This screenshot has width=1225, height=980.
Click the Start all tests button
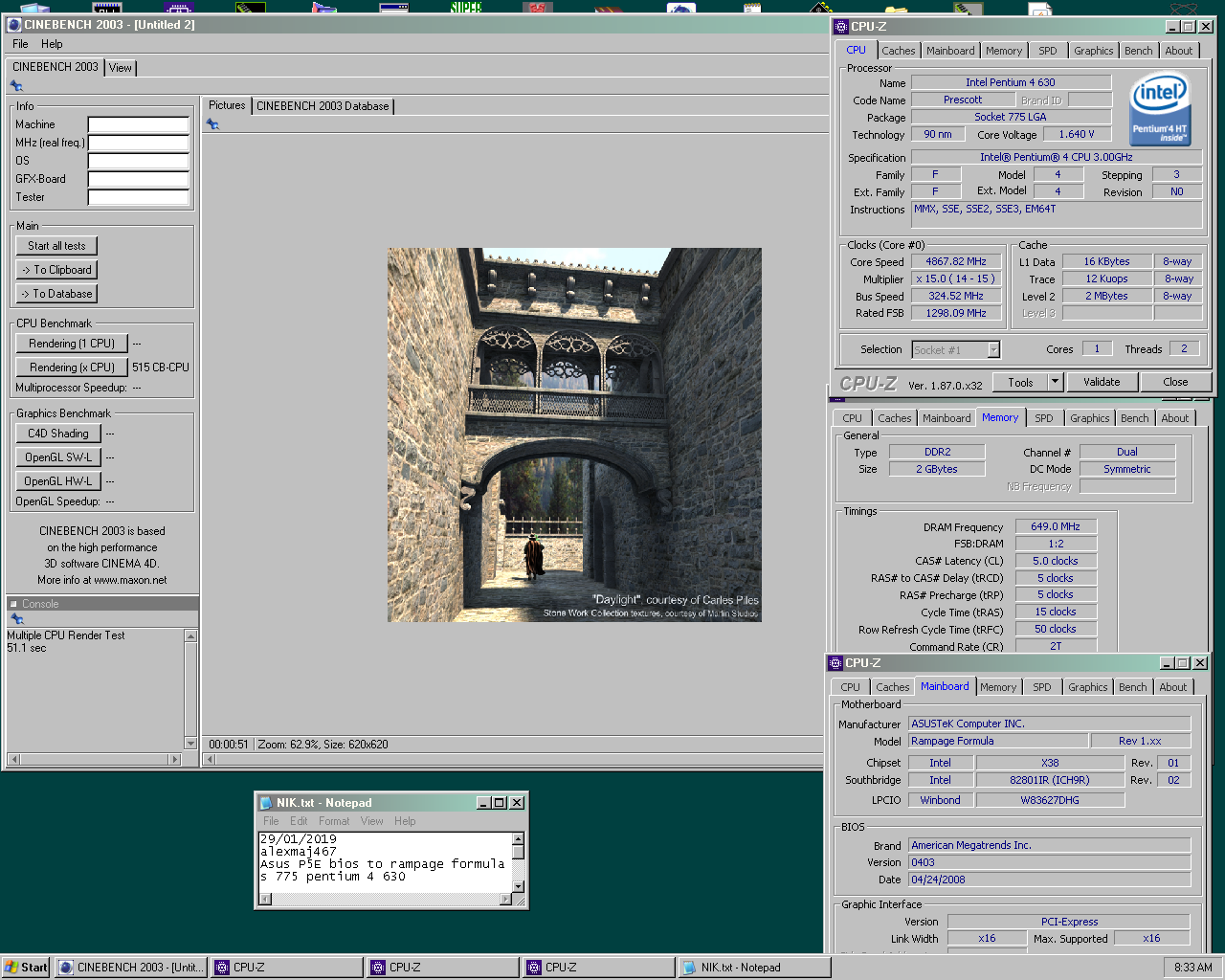pyautogui.click(x=56, y=246)
